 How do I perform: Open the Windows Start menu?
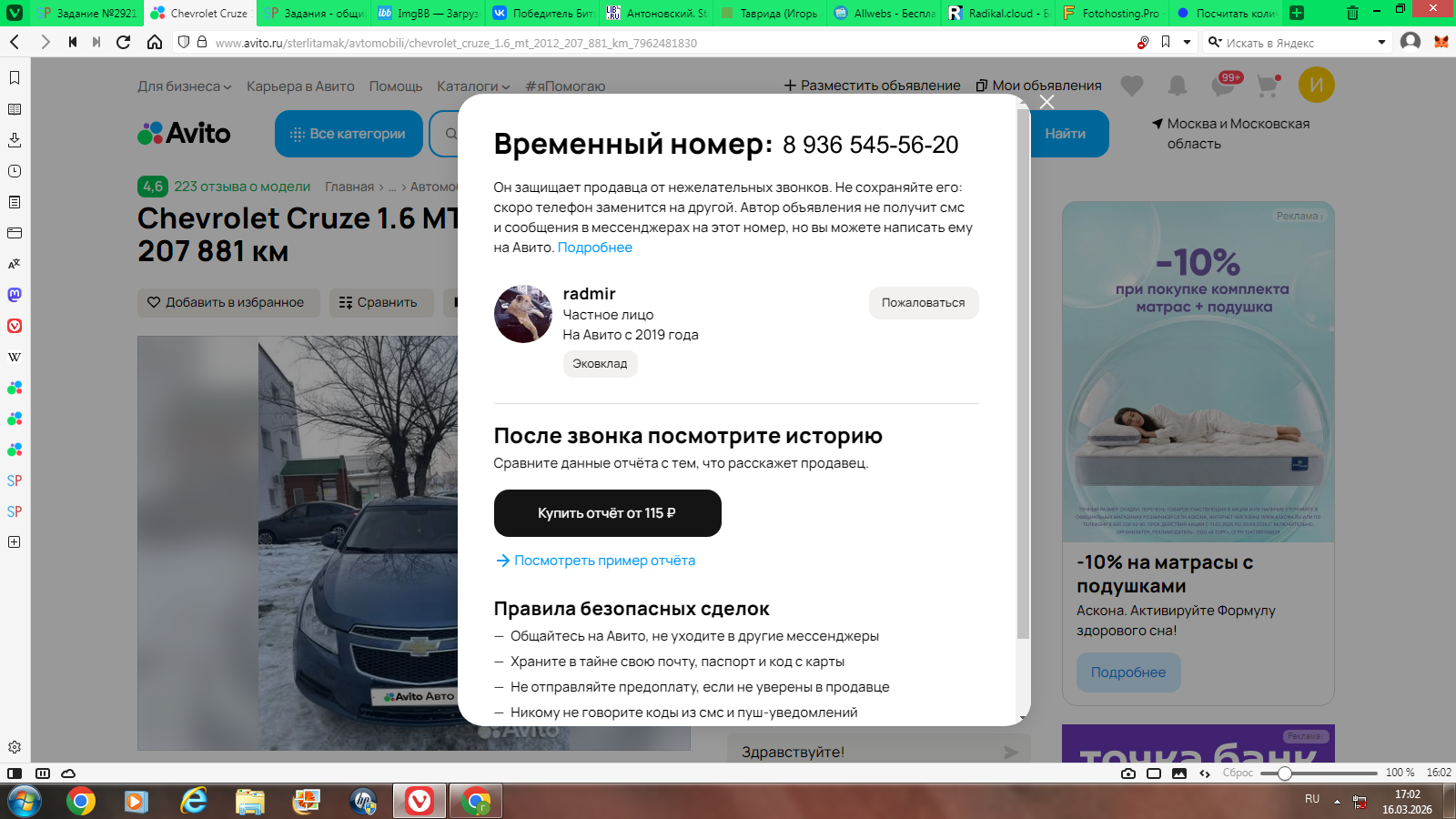point(25,802)
